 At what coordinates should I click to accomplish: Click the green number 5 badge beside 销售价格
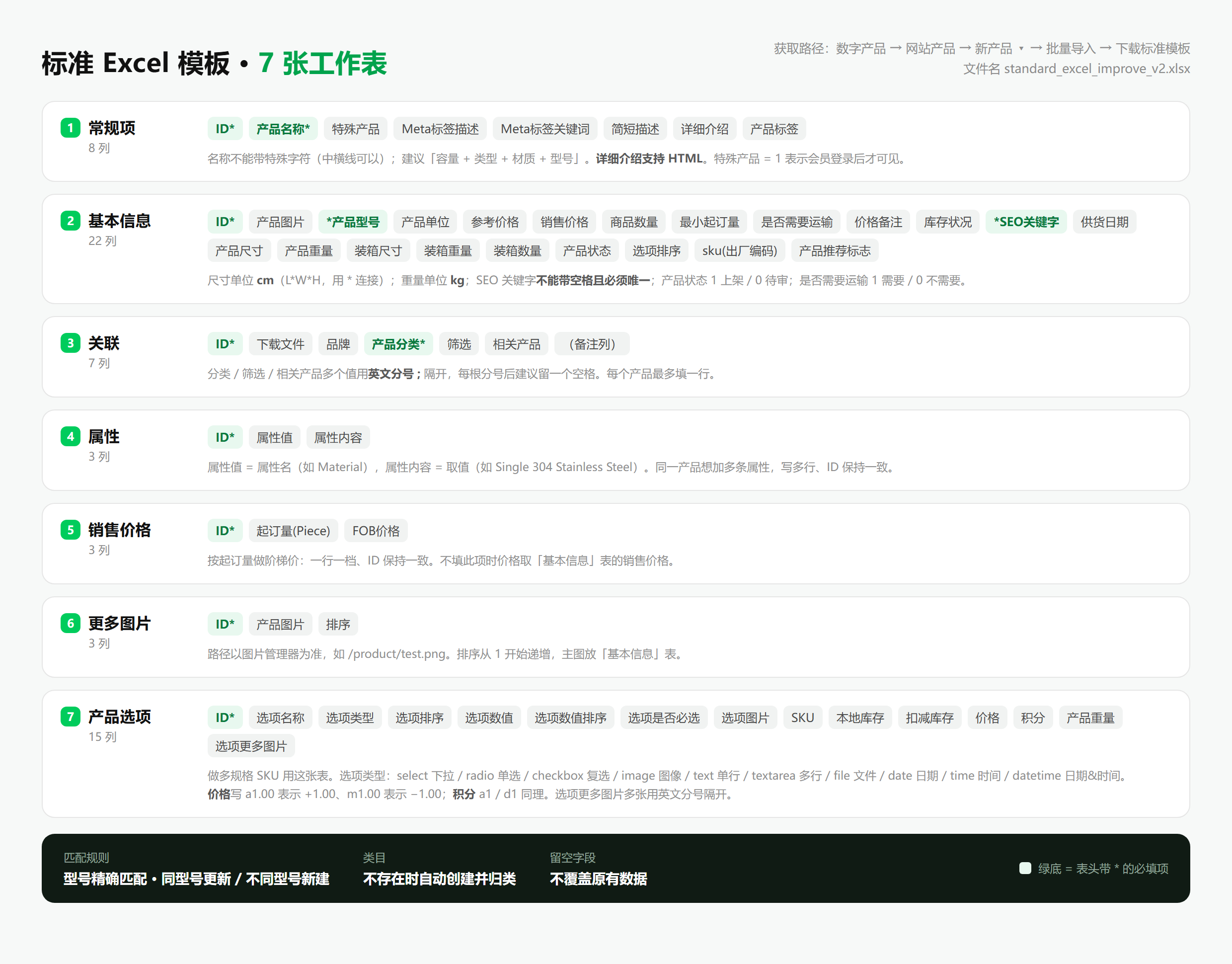(71, 530)
